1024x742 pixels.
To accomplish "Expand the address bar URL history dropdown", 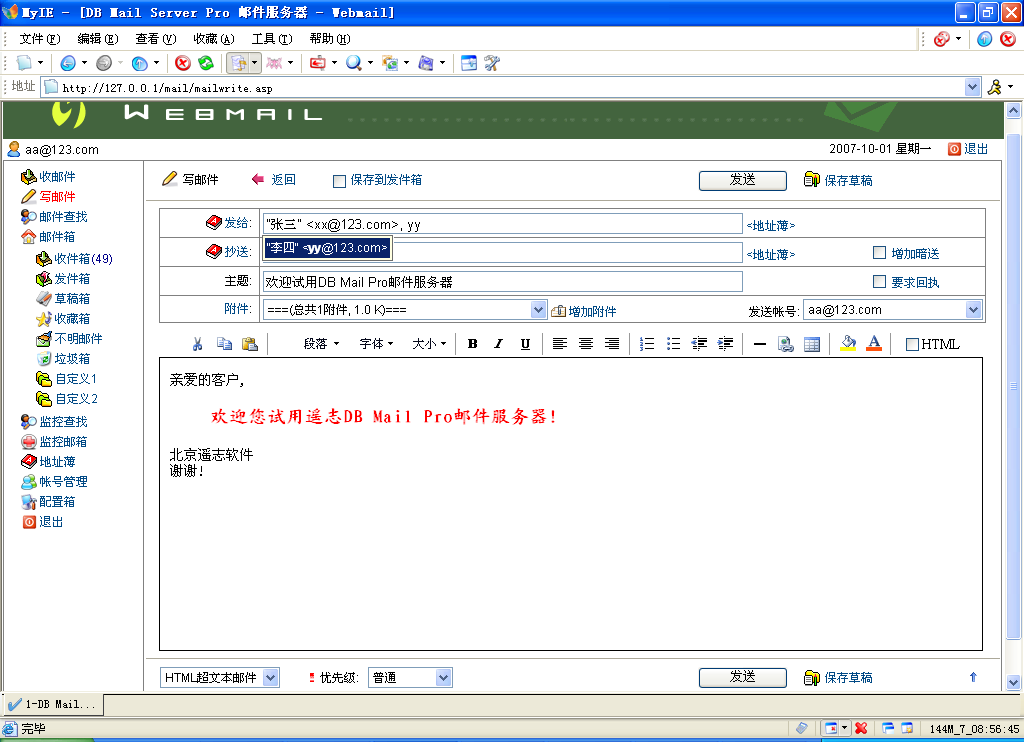I will point(972,87).
